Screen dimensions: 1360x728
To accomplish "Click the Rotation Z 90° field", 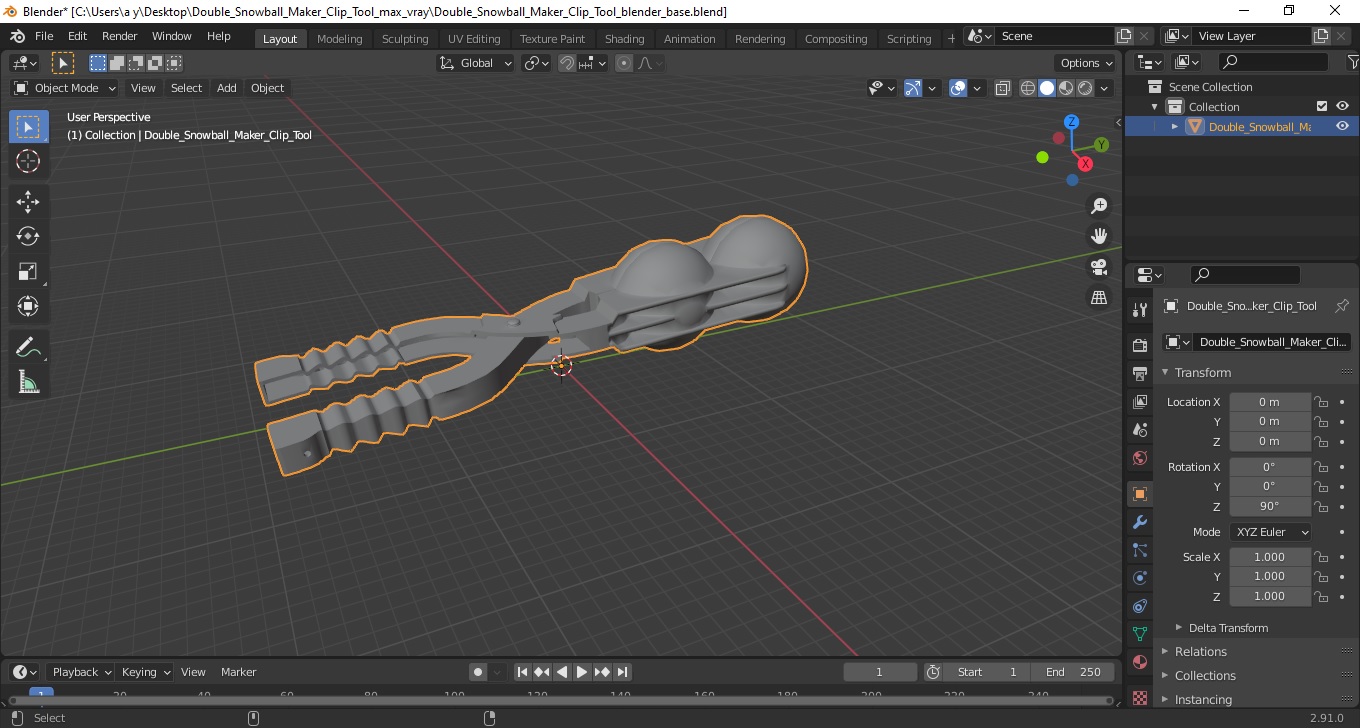I will 1269,506.
